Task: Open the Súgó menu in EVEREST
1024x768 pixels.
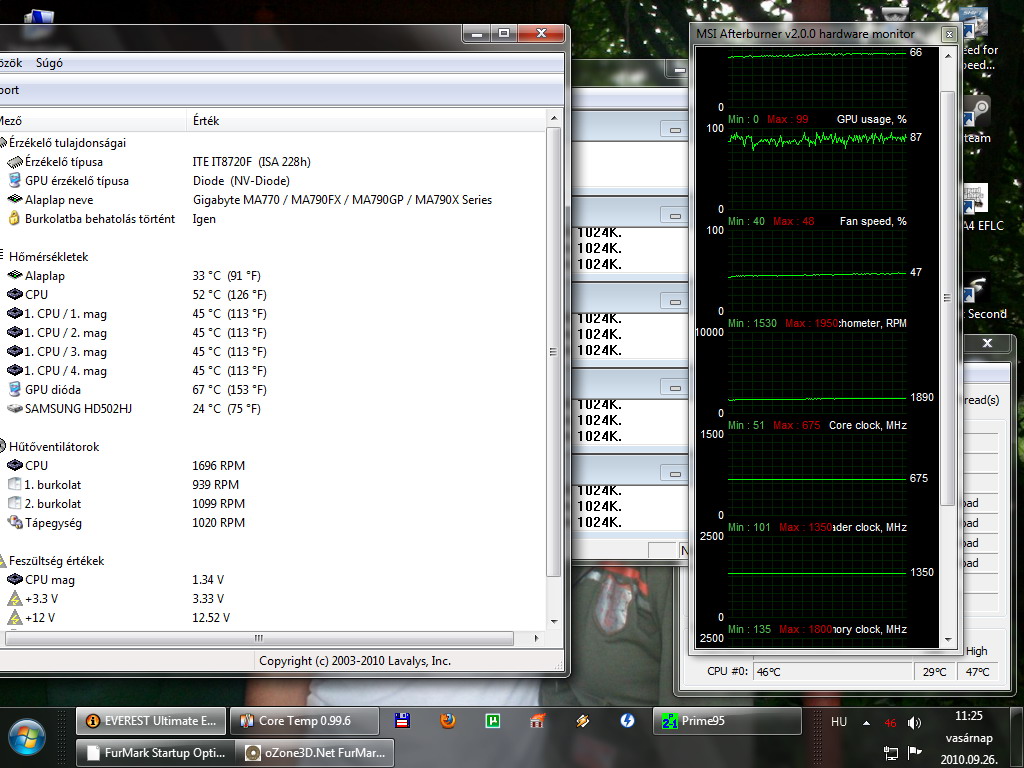Action: [x=49, y=63]
